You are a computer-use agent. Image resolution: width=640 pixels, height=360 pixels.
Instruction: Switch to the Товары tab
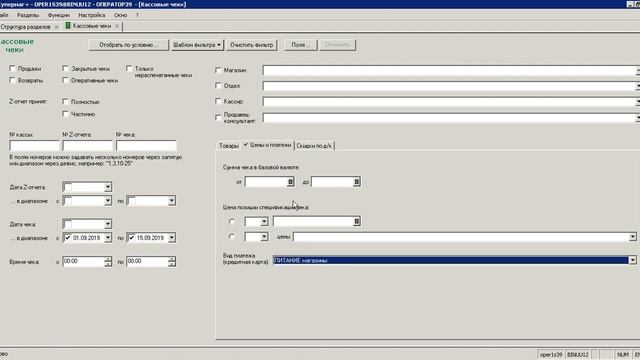point(229,146)
